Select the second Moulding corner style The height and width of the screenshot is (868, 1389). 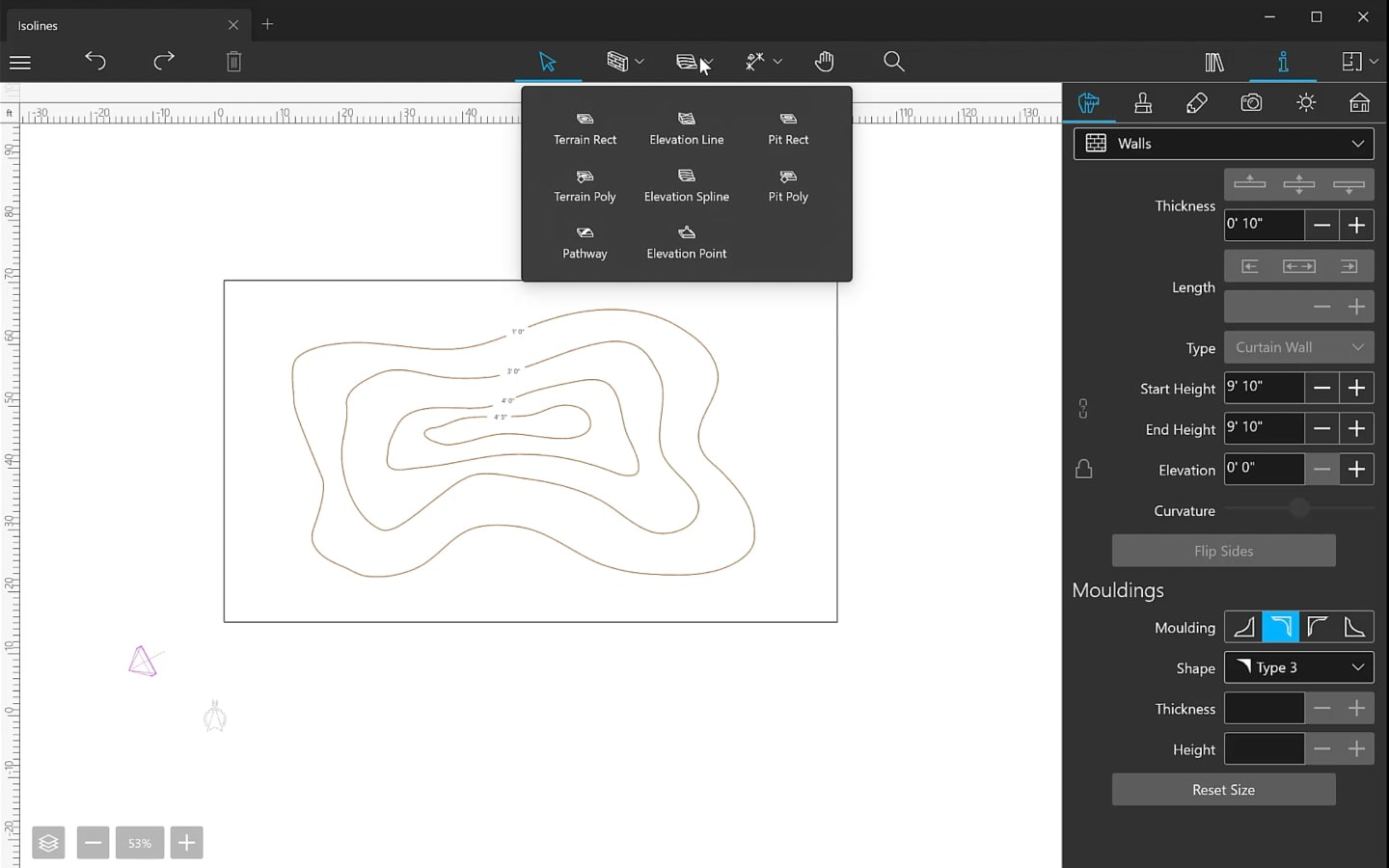[1280, 626]
